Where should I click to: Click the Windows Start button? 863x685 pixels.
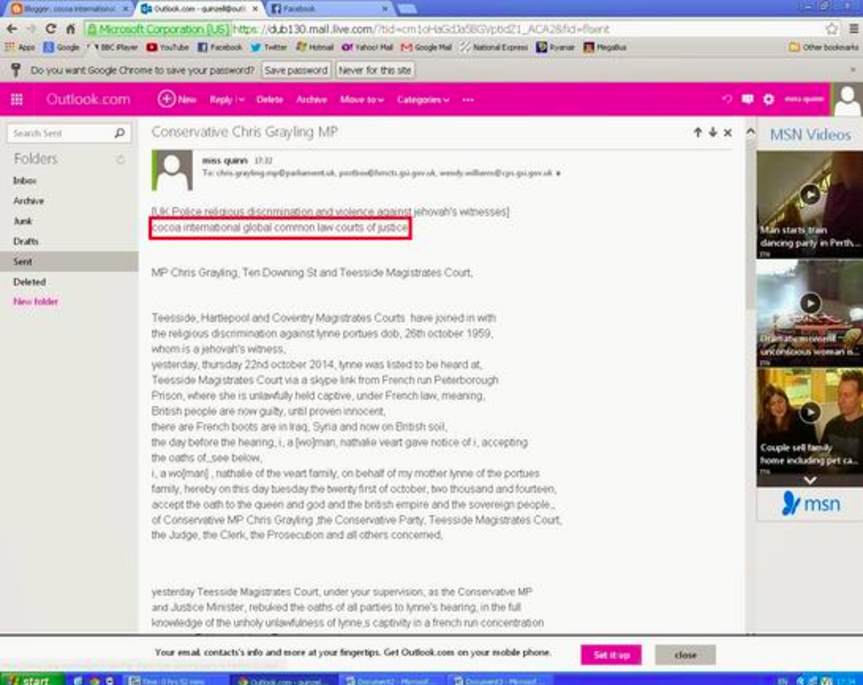click(31, 680)
